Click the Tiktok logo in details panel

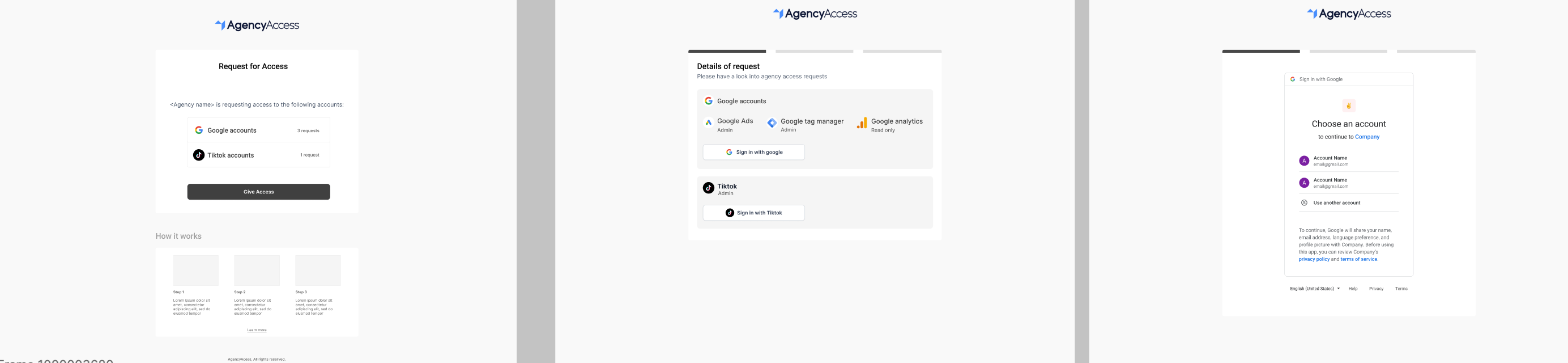(x=709, y=188)
